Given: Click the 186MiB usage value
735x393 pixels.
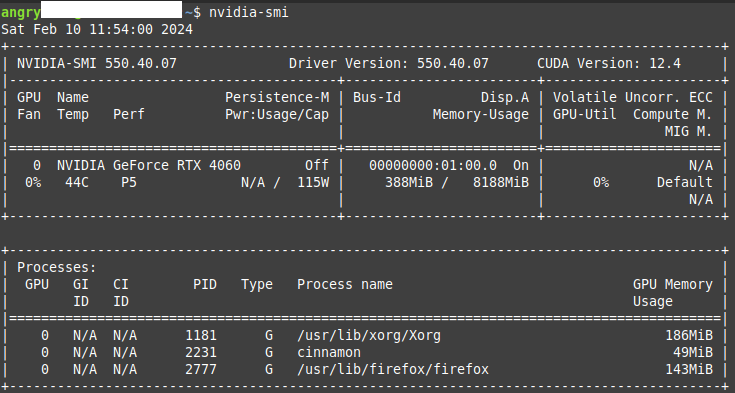Looking at the screenshot, I should pyautogui.click(x=689, y=335).
